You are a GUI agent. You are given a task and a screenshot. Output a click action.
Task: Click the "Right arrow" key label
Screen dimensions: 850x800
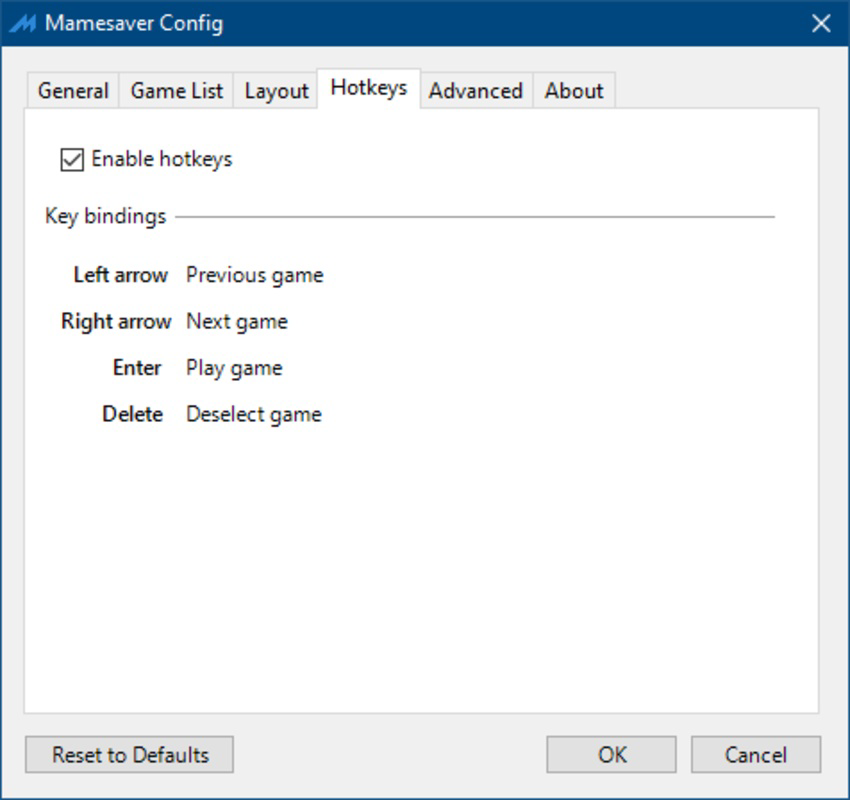(116, 321)
